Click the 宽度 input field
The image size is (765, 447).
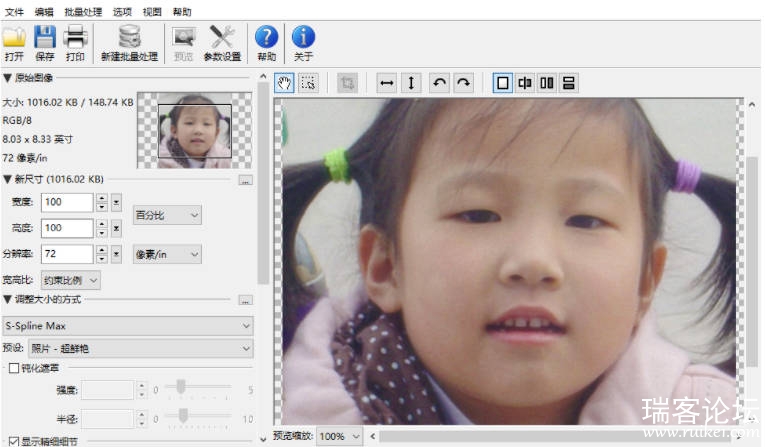(67, 202)
